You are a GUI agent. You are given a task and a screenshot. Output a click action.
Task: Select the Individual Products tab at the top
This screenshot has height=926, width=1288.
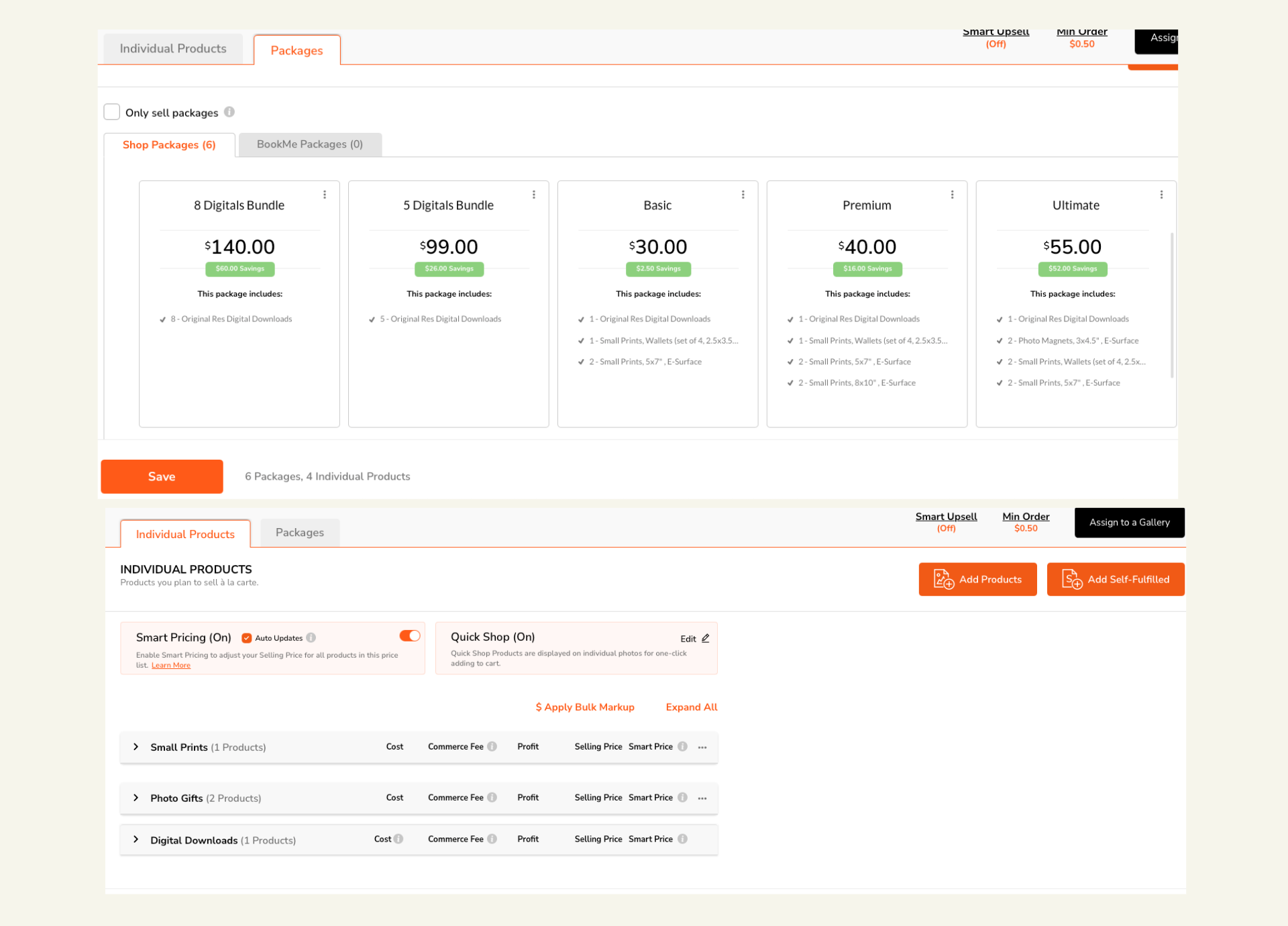173,48
